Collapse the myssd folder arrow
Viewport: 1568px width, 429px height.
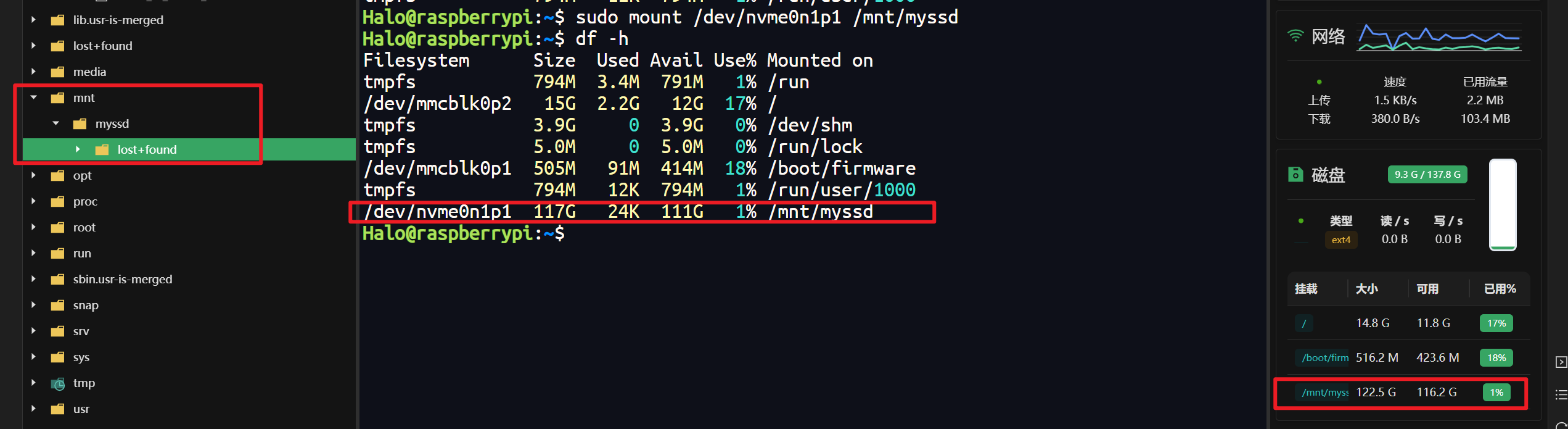[56, 123]
